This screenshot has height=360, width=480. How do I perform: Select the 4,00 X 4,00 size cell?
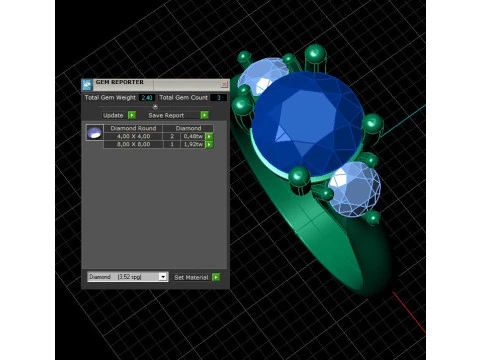click(x=133, y=136)
